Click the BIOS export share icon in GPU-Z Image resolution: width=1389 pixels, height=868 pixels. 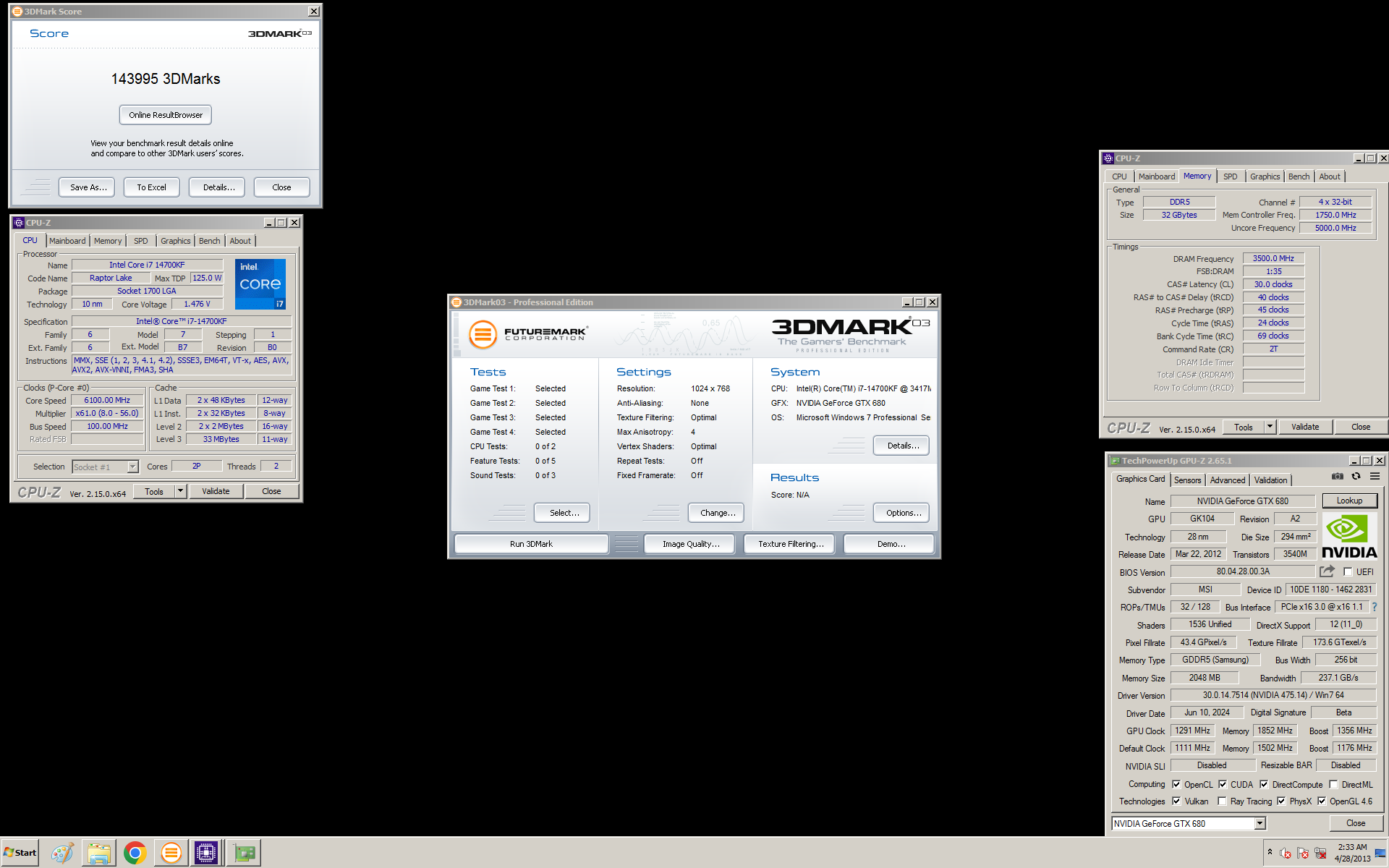(1327, 571)
